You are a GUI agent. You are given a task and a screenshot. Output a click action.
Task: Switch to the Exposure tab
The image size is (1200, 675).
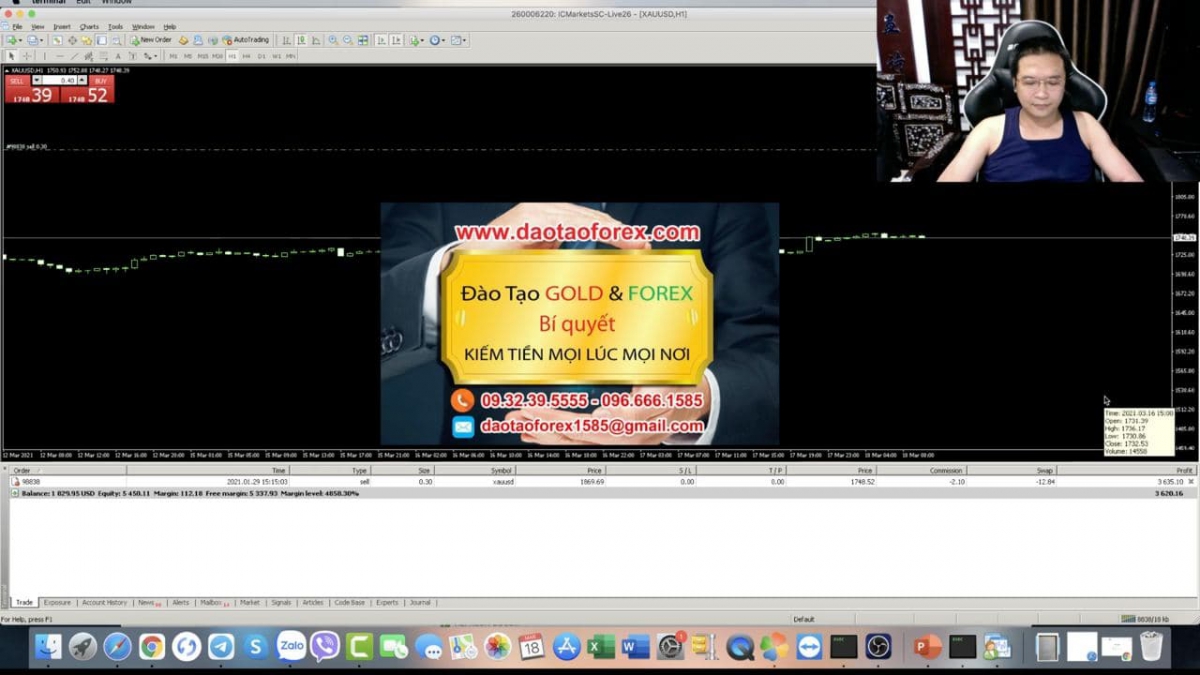pyautogui.click(x=57, y=602)
